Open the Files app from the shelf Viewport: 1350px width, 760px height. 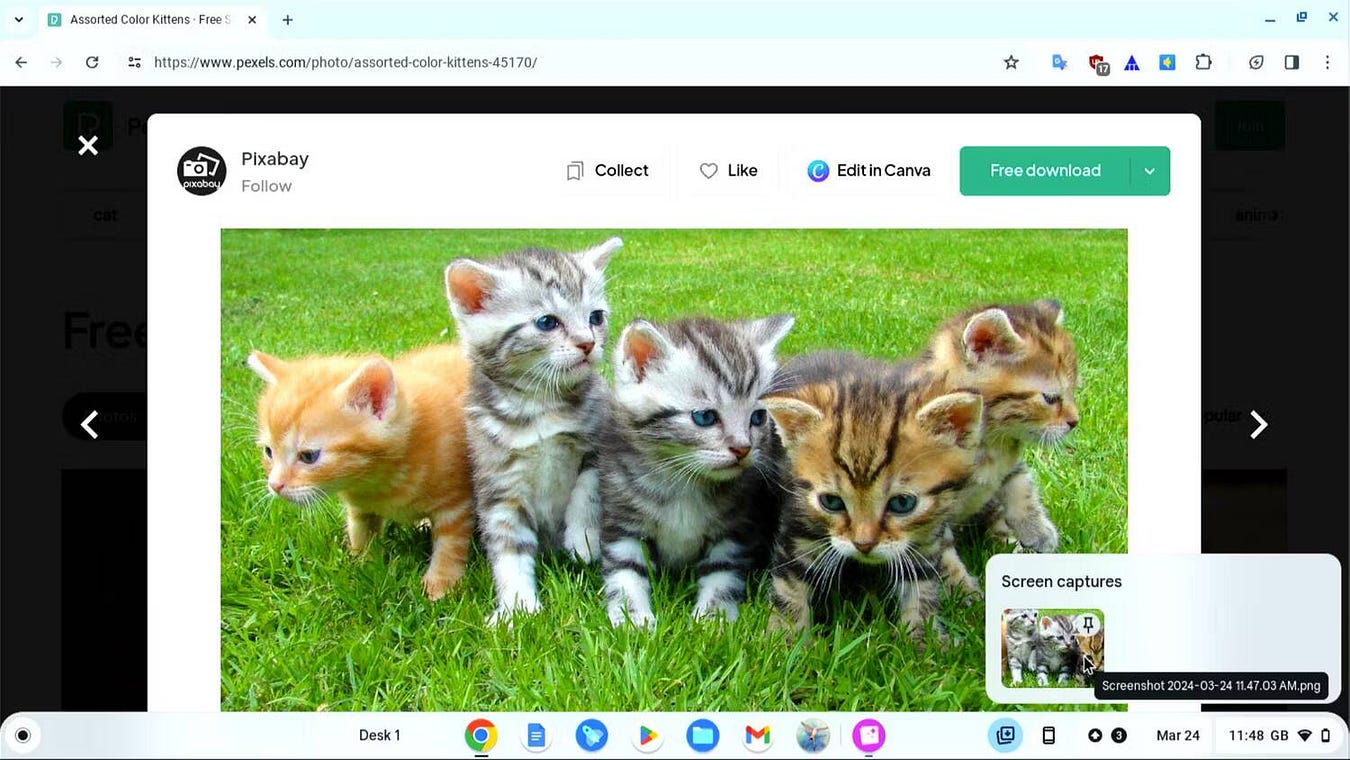pyautogui.click(x=702, y=735)
